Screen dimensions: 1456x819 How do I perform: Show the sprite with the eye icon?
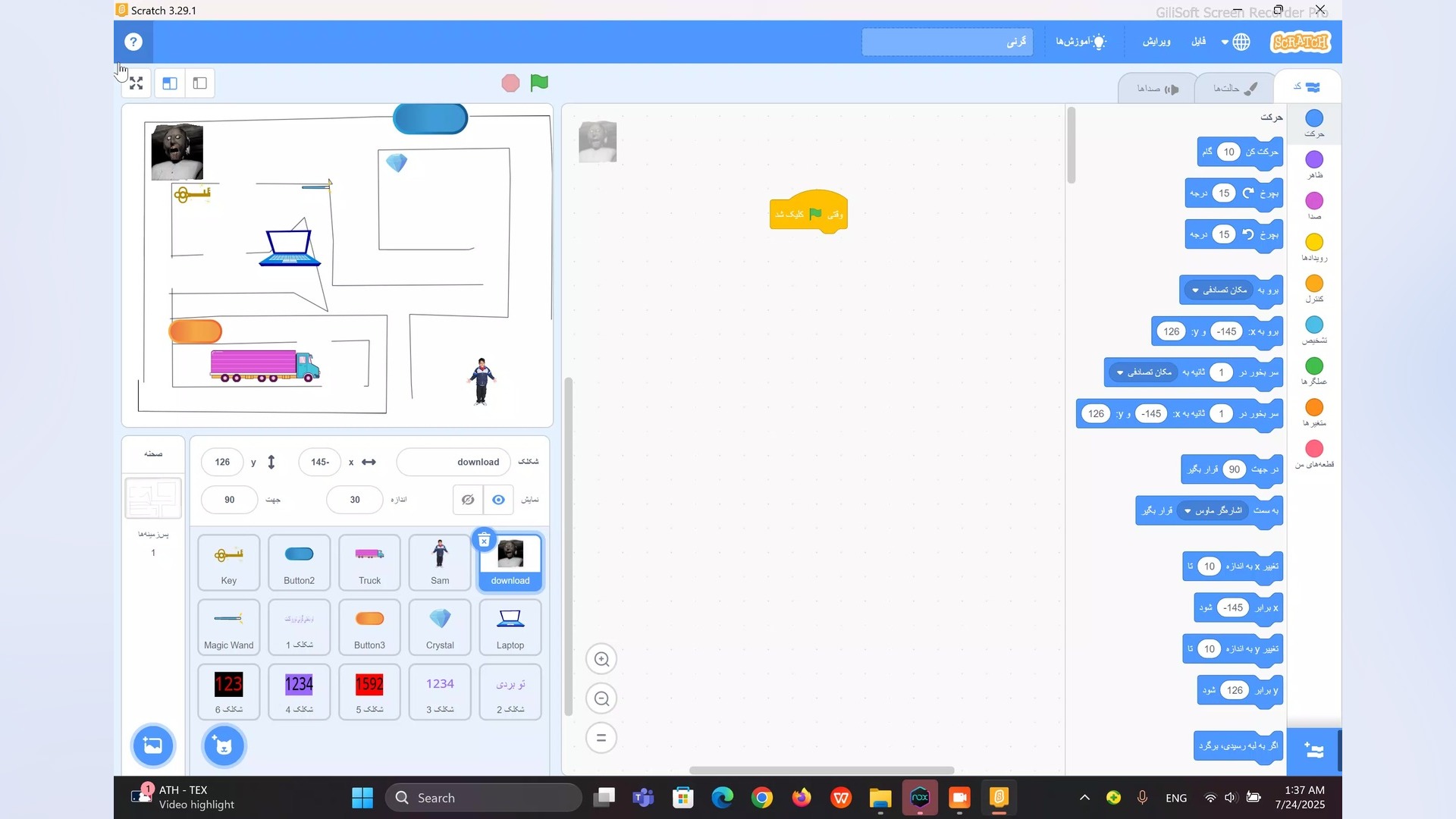click(x=498, y=500)
